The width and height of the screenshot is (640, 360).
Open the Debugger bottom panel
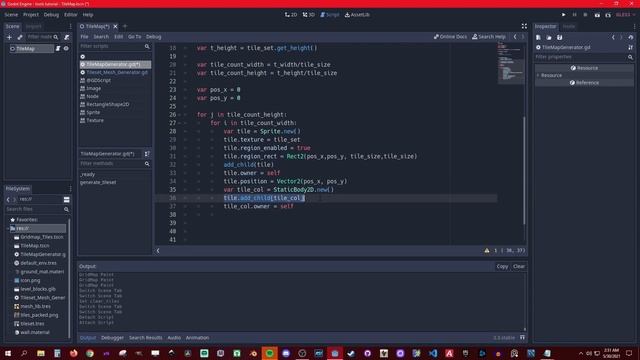[112, 338]
